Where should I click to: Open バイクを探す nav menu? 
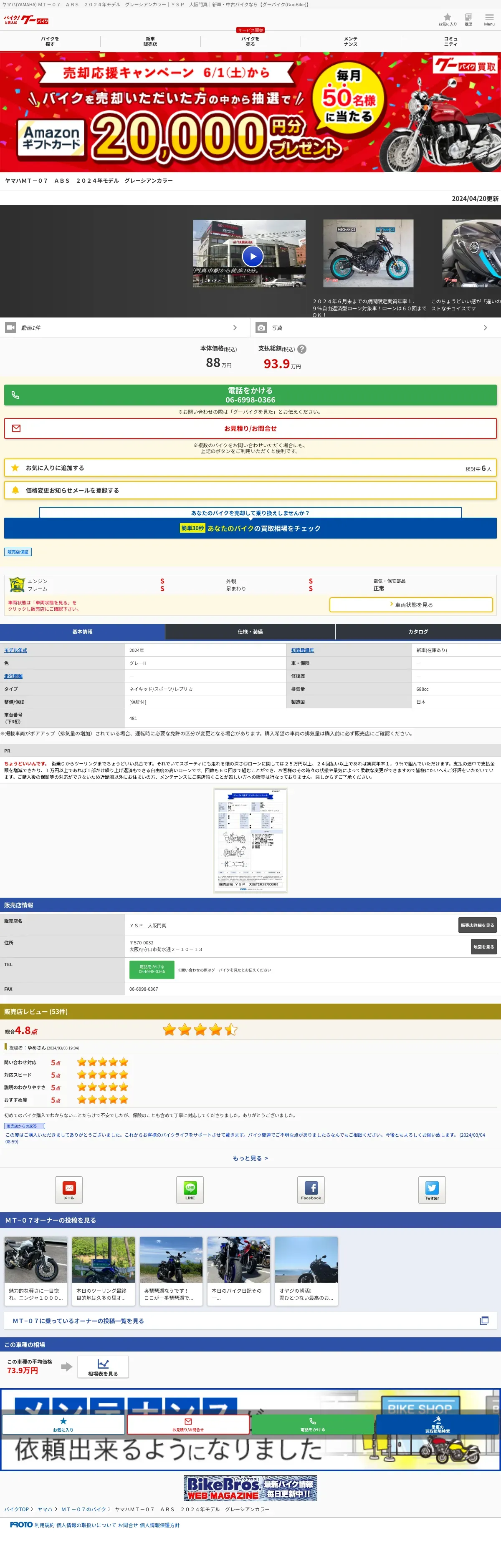pyautogui.click(x=50, y=41)
